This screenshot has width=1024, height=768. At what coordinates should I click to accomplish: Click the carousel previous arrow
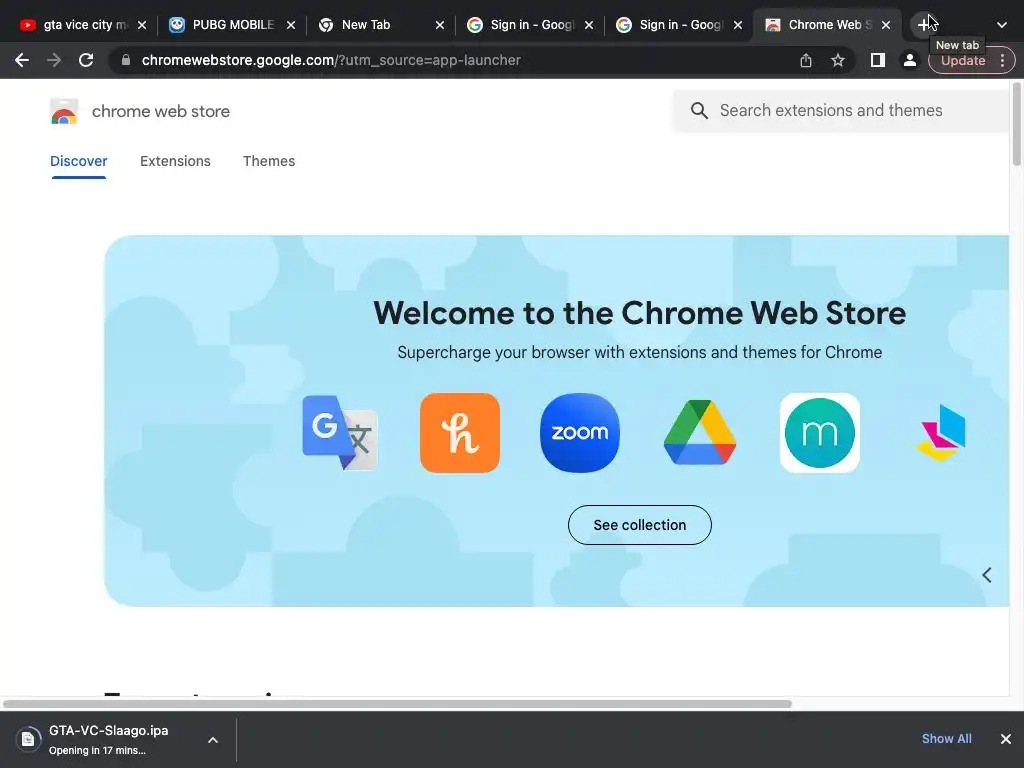coord(987,575)
